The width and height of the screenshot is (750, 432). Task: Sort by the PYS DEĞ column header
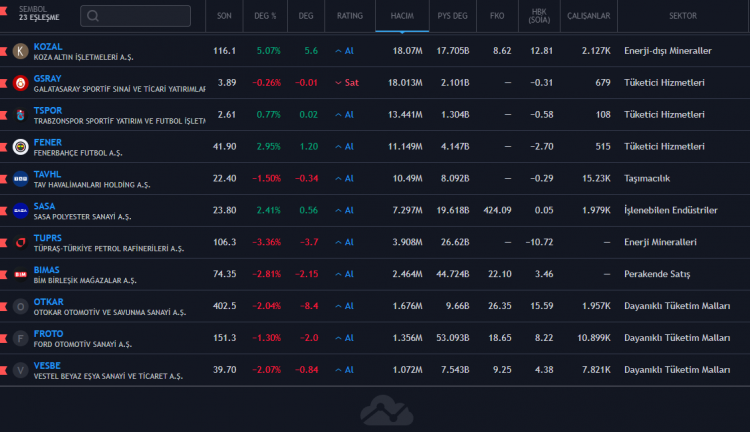452,16
